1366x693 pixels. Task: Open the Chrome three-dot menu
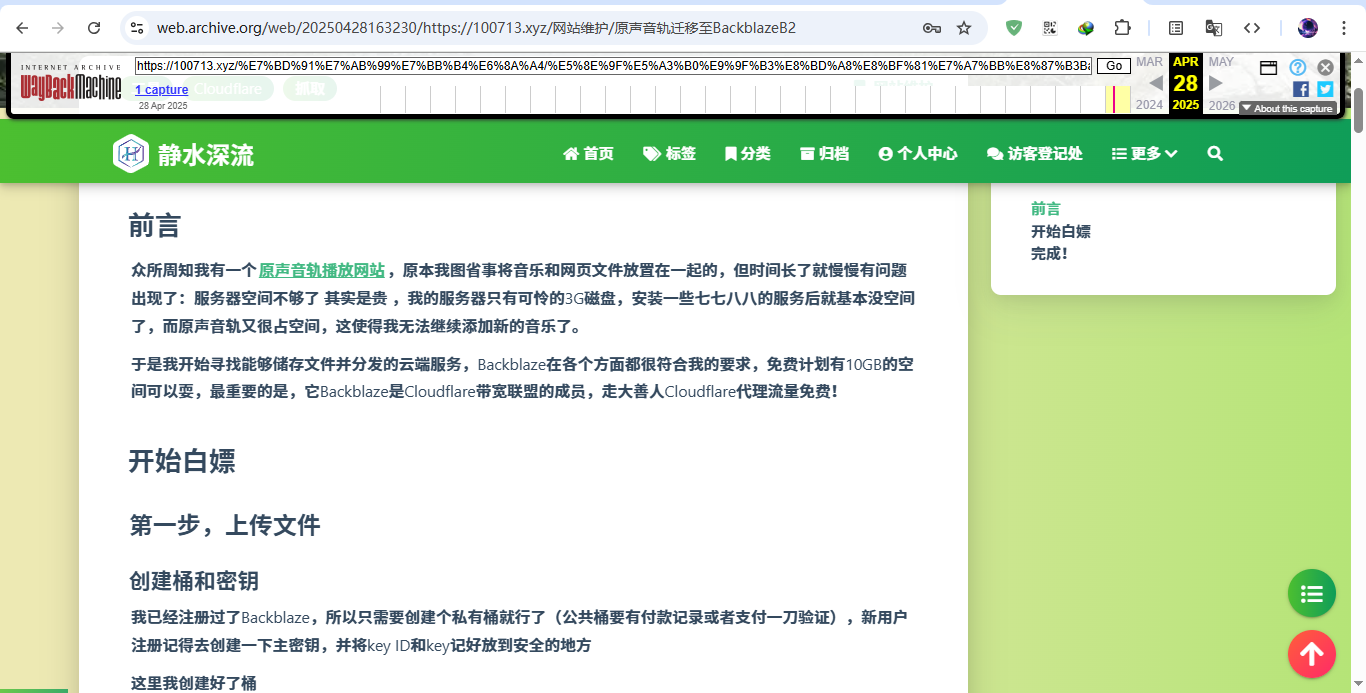1344,28
